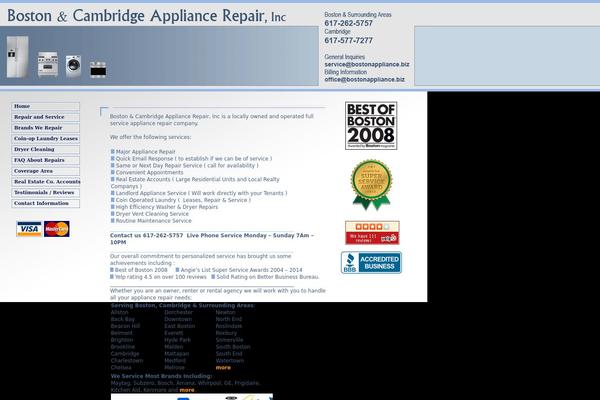Click the refrigerator image in the header banner
600x400 pixels.
[17, 57]
